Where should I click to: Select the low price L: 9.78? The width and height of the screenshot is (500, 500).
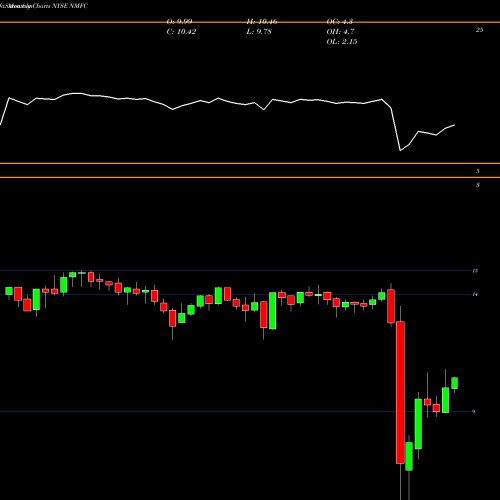[259, 32]
